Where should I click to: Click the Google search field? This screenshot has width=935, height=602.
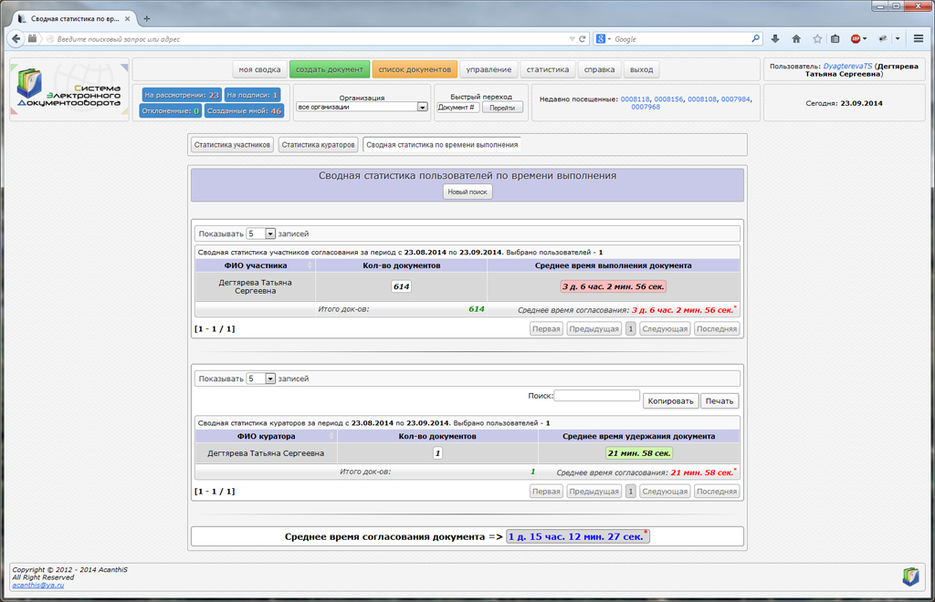pyautogui.click(x=680, y=39)
